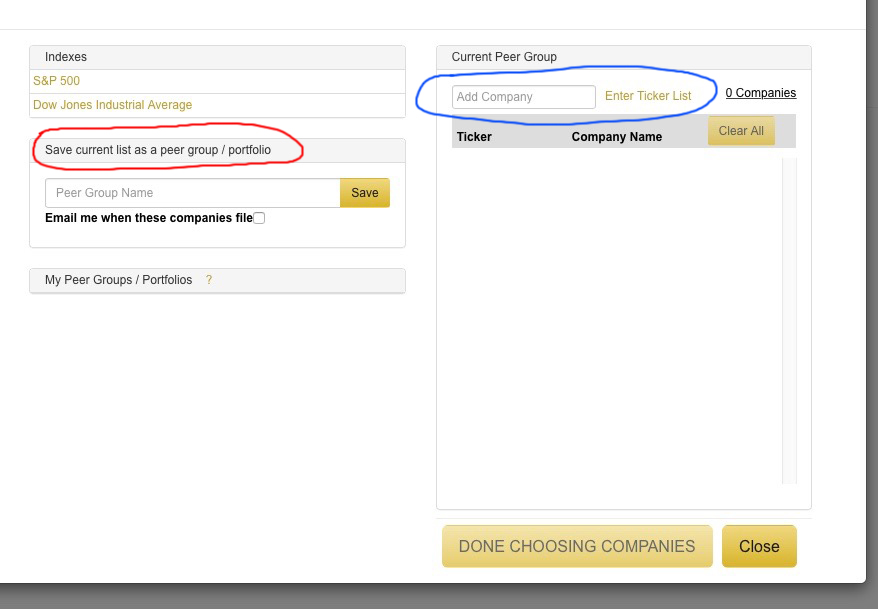The image size is (878, 609).
Task: Enable email when these companies file checkbox
Action: (x=259, y=218)
